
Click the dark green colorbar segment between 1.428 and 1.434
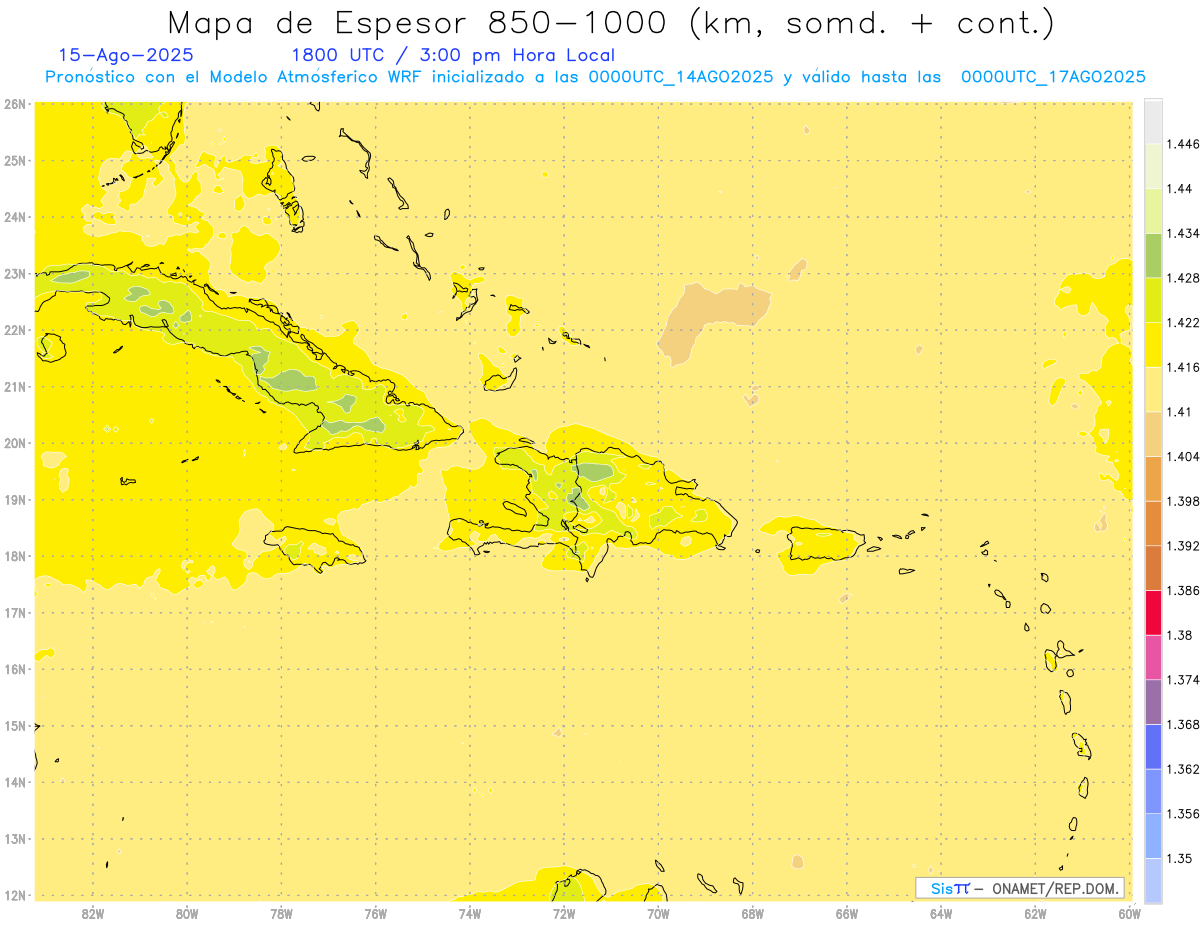pyautogui.click(x=1153, y=256)
